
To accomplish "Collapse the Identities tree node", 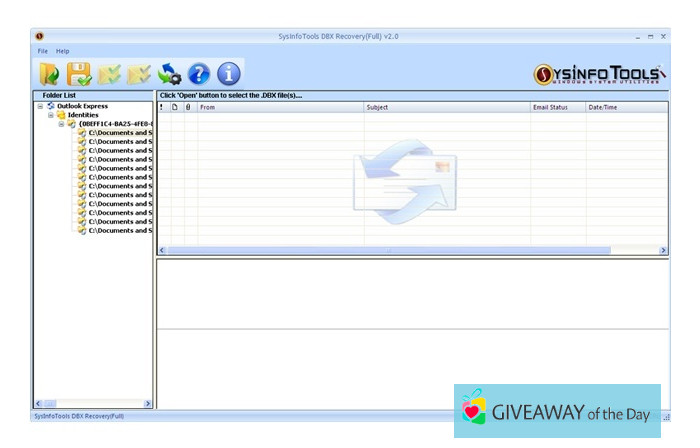I will [51, 115].
